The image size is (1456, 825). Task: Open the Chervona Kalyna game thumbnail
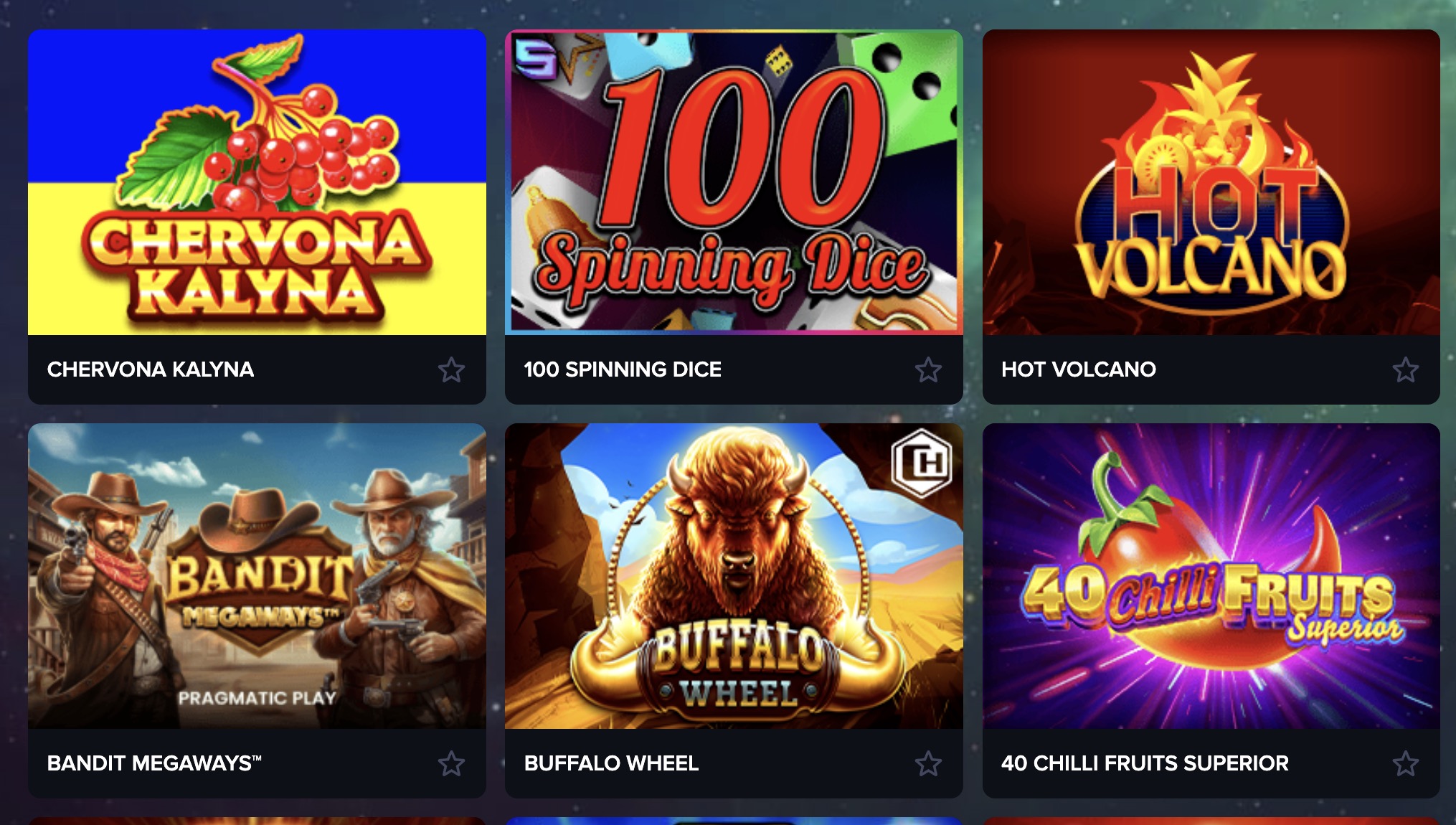coord(257,182)
